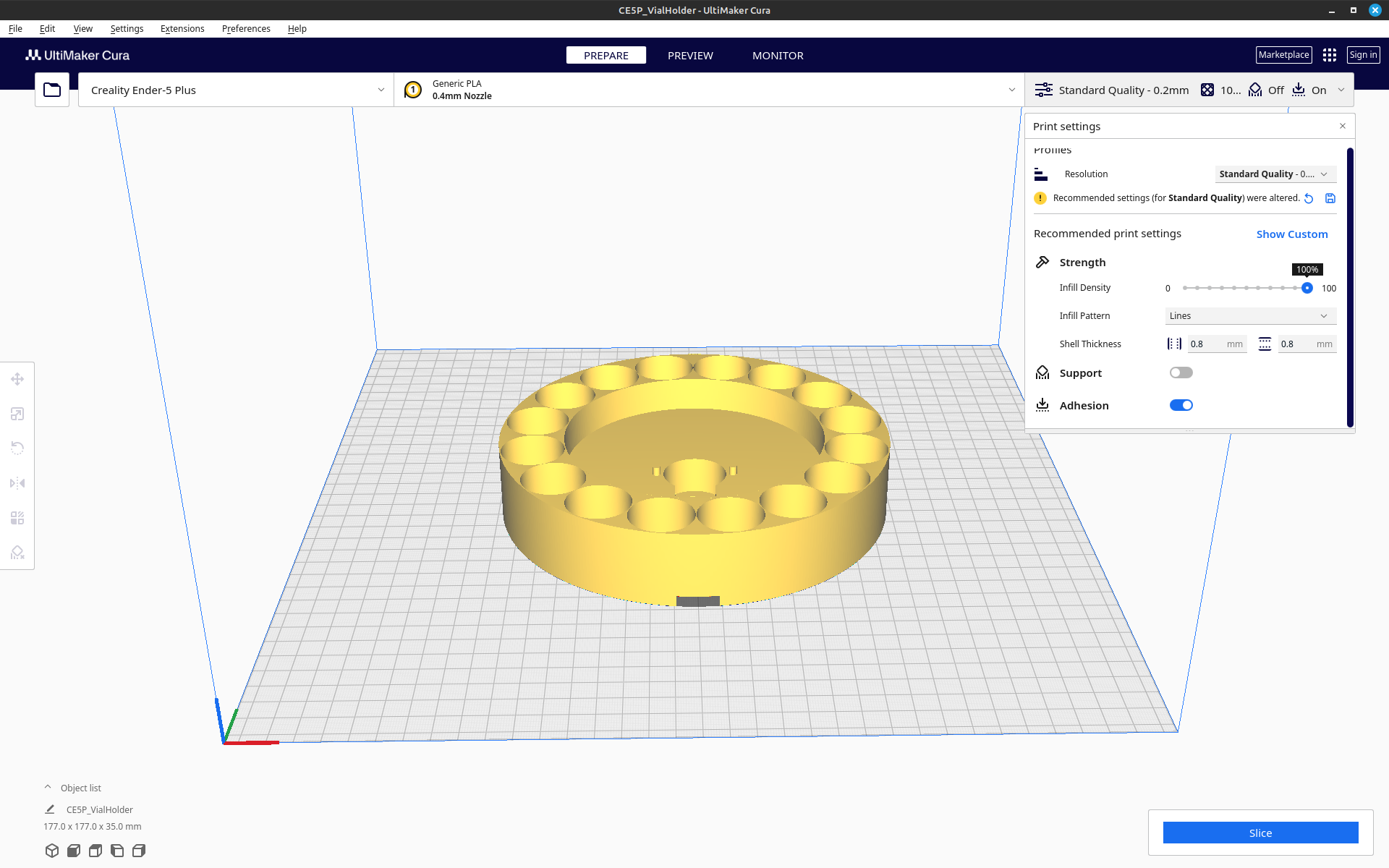The height and width of the screenshot is (868, 1389).
Task: Open the Help menu
Action: pyautogui.click(x=297, y=29)
